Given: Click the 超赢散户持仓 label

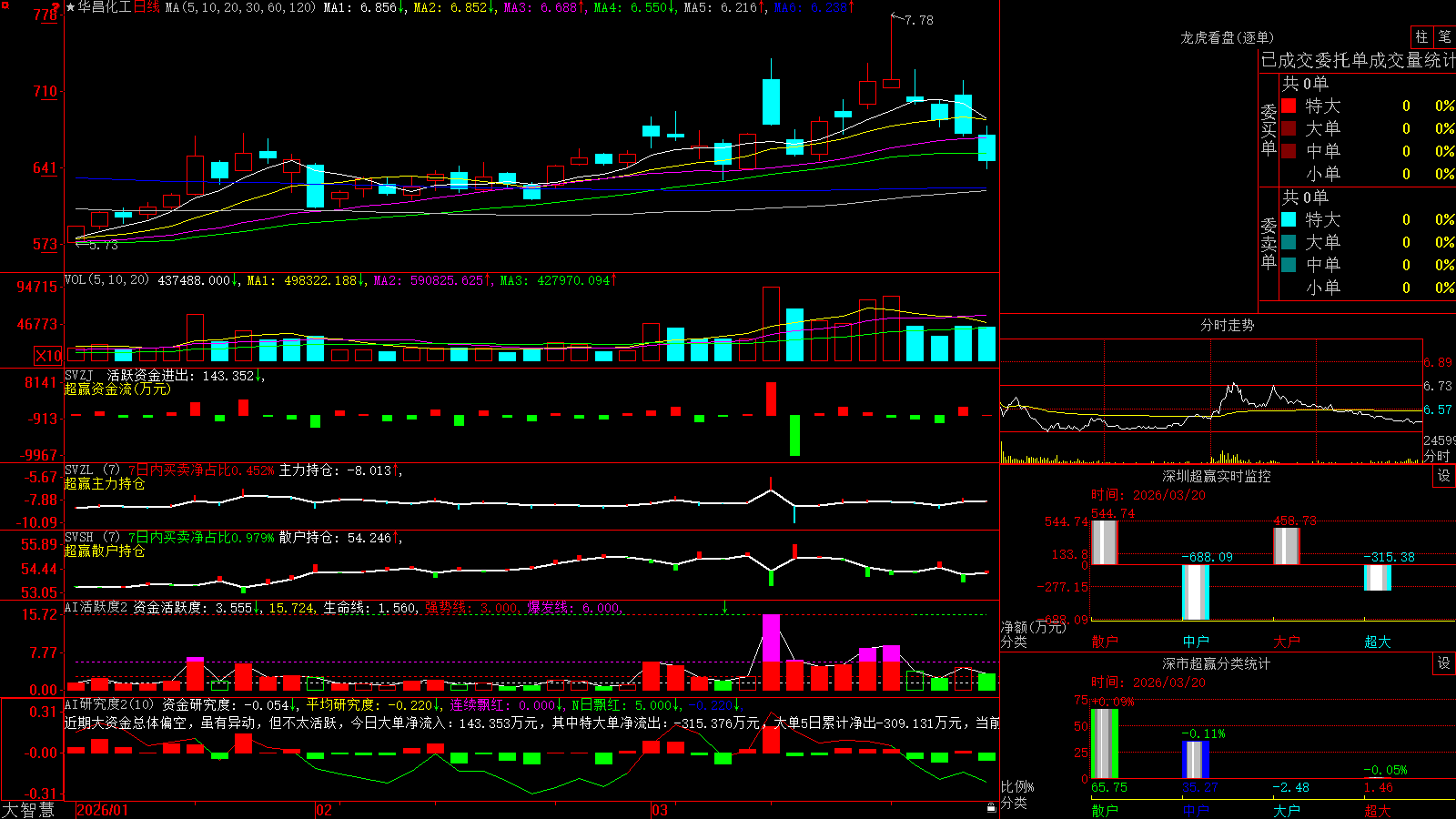Looking at the screenshot, I should click(105, 551).
